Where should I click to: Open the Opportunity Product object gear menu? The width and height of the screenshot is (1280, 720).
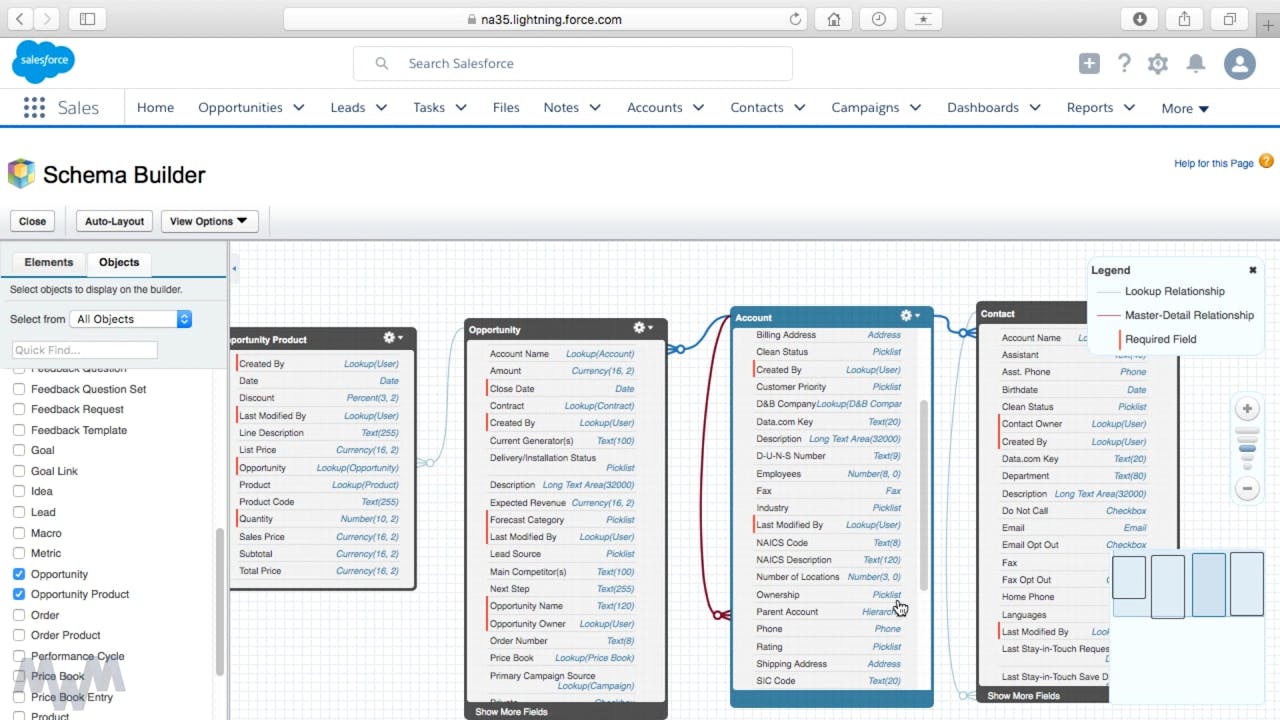[x=392, y=338]
